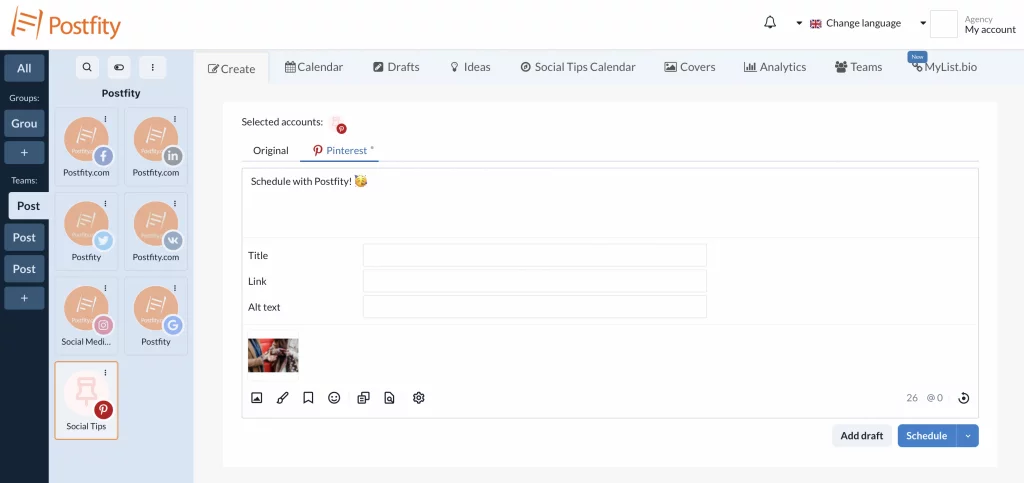Select the VK Postfity.com account
The image size is (1024, 483).
(x=155, y=231)
